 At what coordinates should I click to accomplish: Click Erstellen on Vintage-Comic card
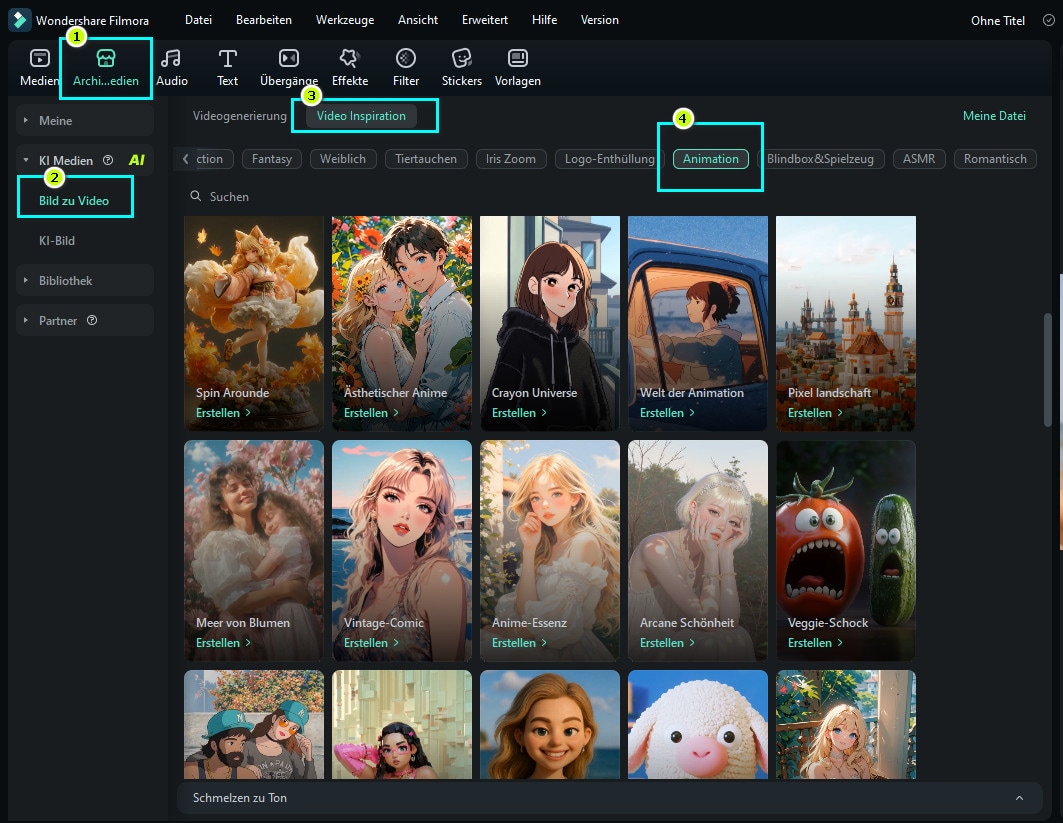(371, 642)
